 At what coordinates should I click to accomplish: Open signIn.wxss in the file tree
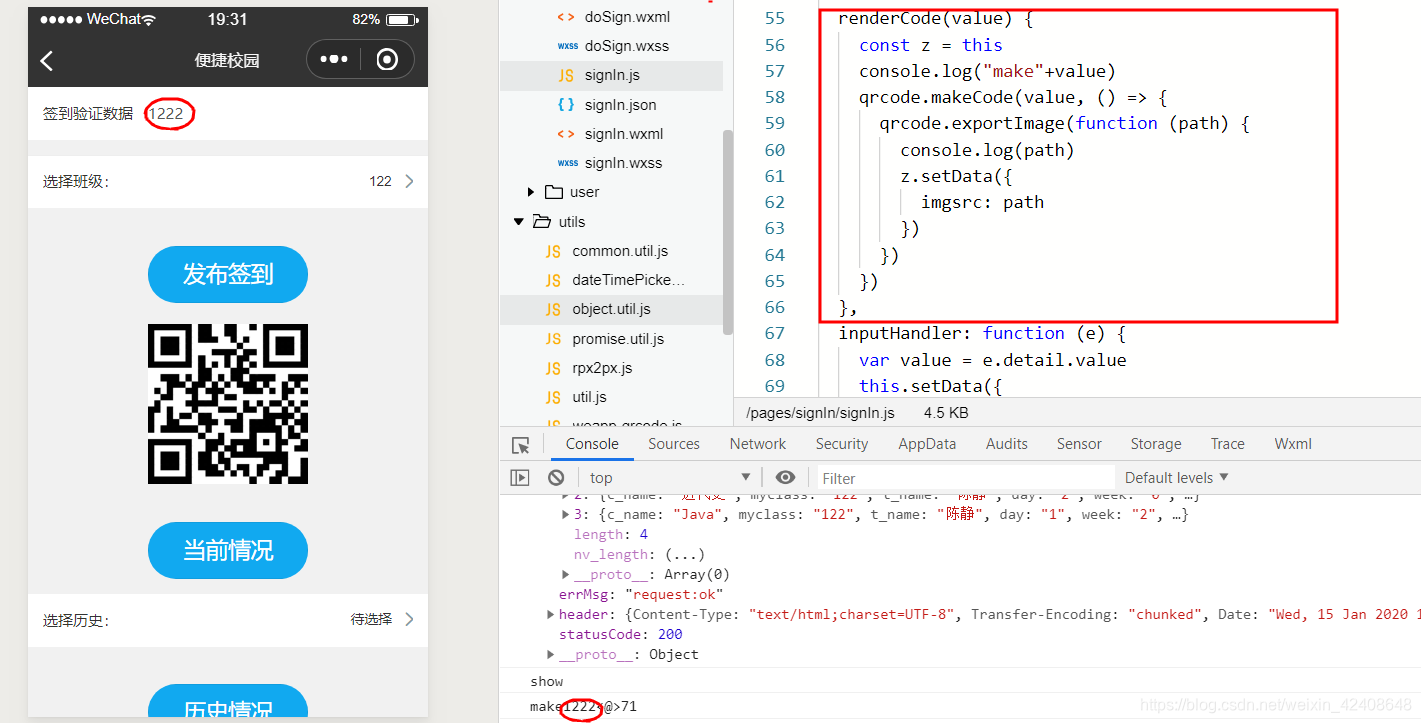click(x=611, y=163)
